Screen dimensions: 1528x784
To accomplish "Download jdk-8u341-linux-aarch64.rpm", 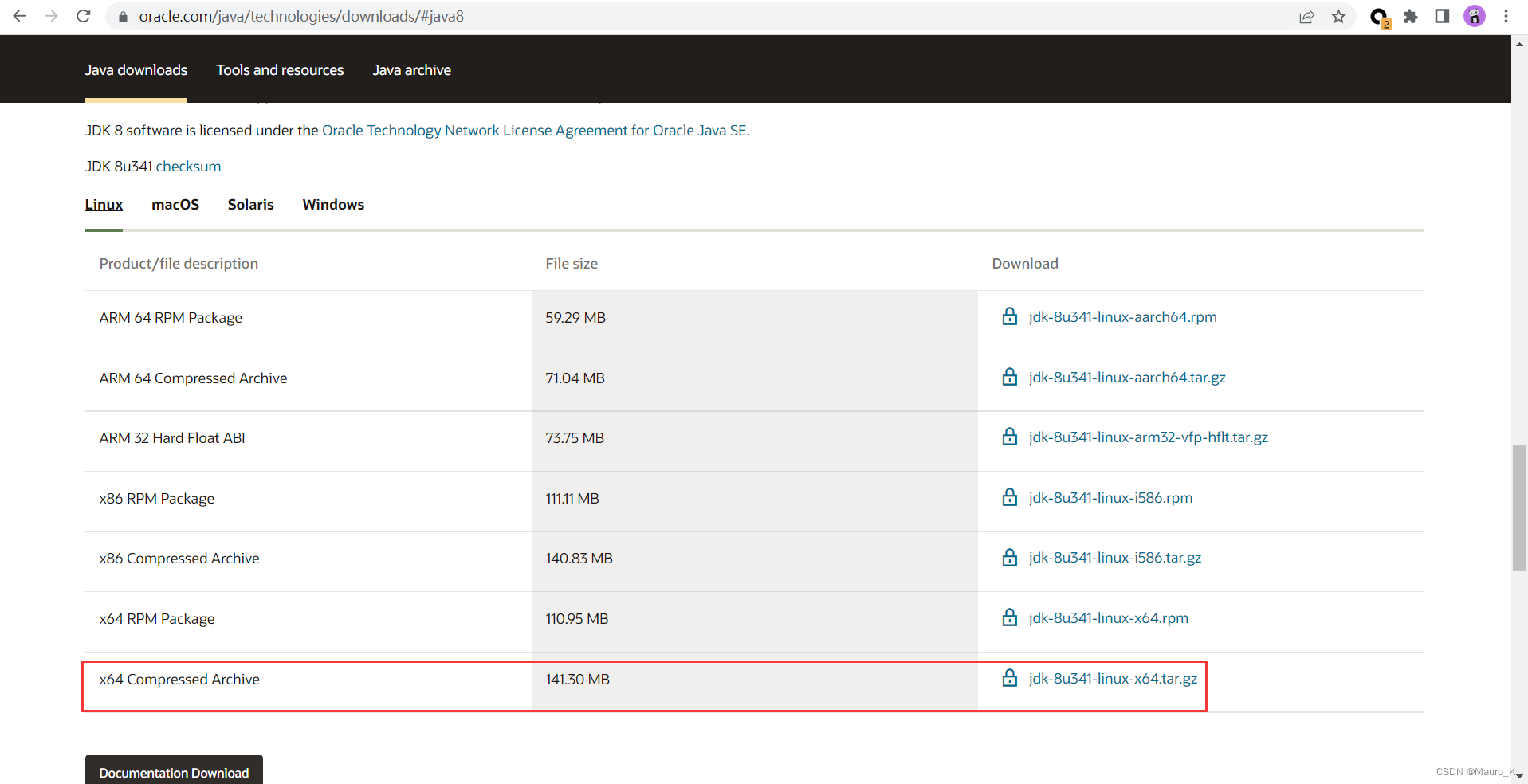I will point(1122,316).
